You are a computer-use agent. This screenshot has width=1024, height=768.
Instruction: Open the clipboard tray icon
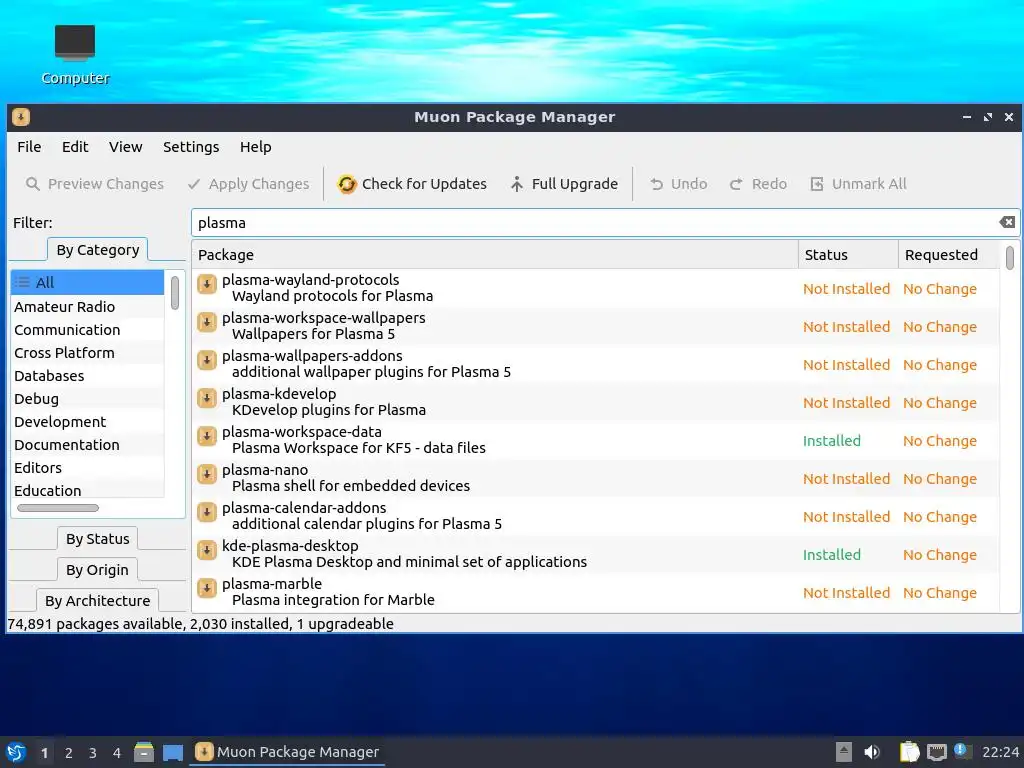coord(909,752)
